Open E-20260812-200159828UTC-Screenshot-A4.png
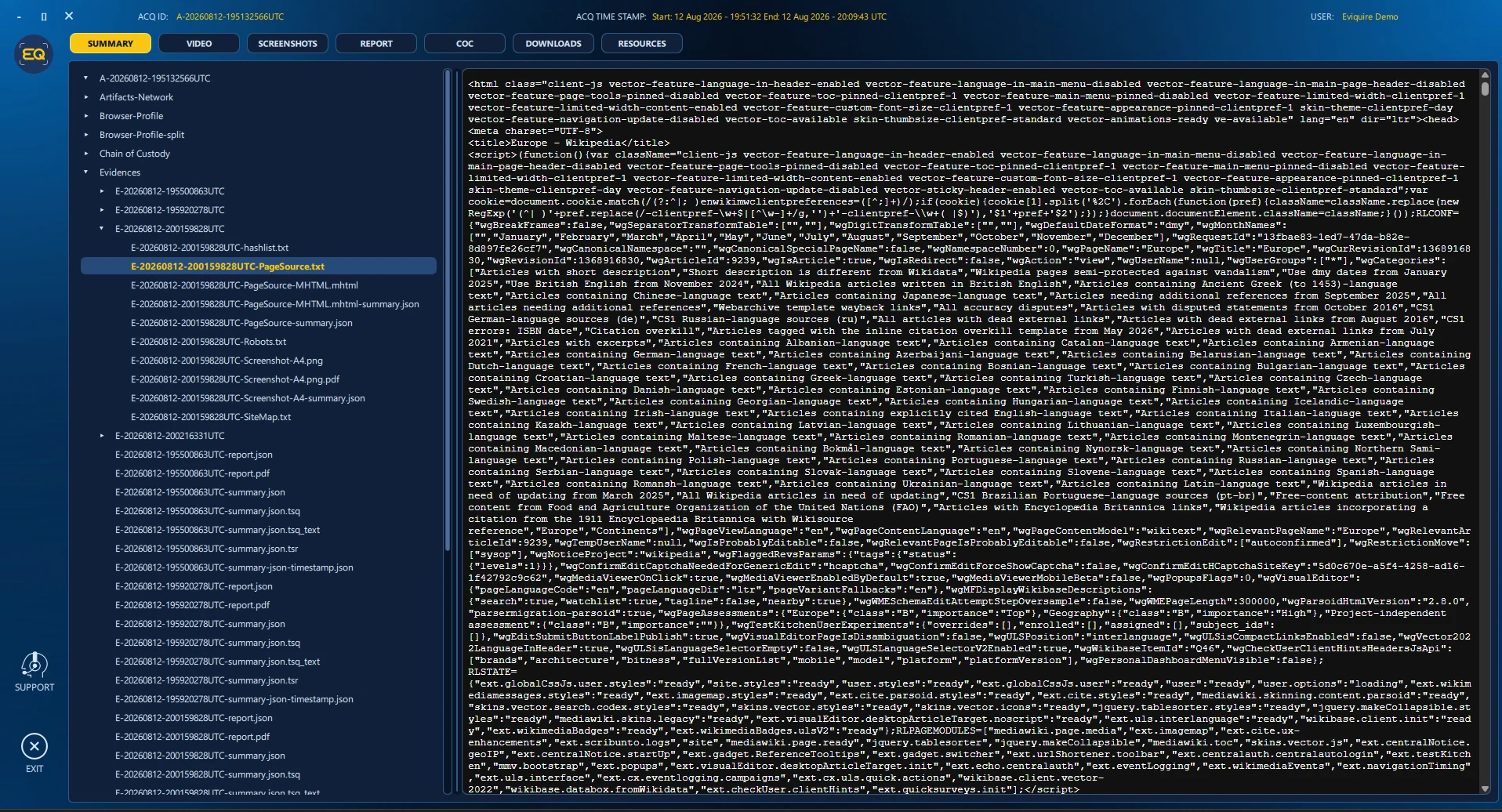 [x=227, y=361]
